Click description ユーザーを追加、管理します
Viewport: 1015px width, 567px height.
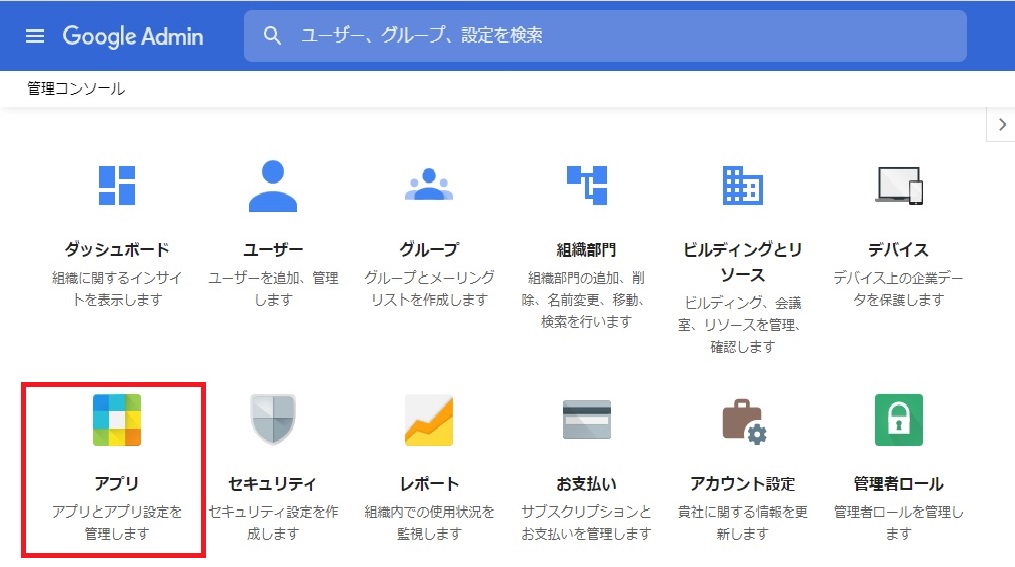pyautogui.click(x=273, y=289)
